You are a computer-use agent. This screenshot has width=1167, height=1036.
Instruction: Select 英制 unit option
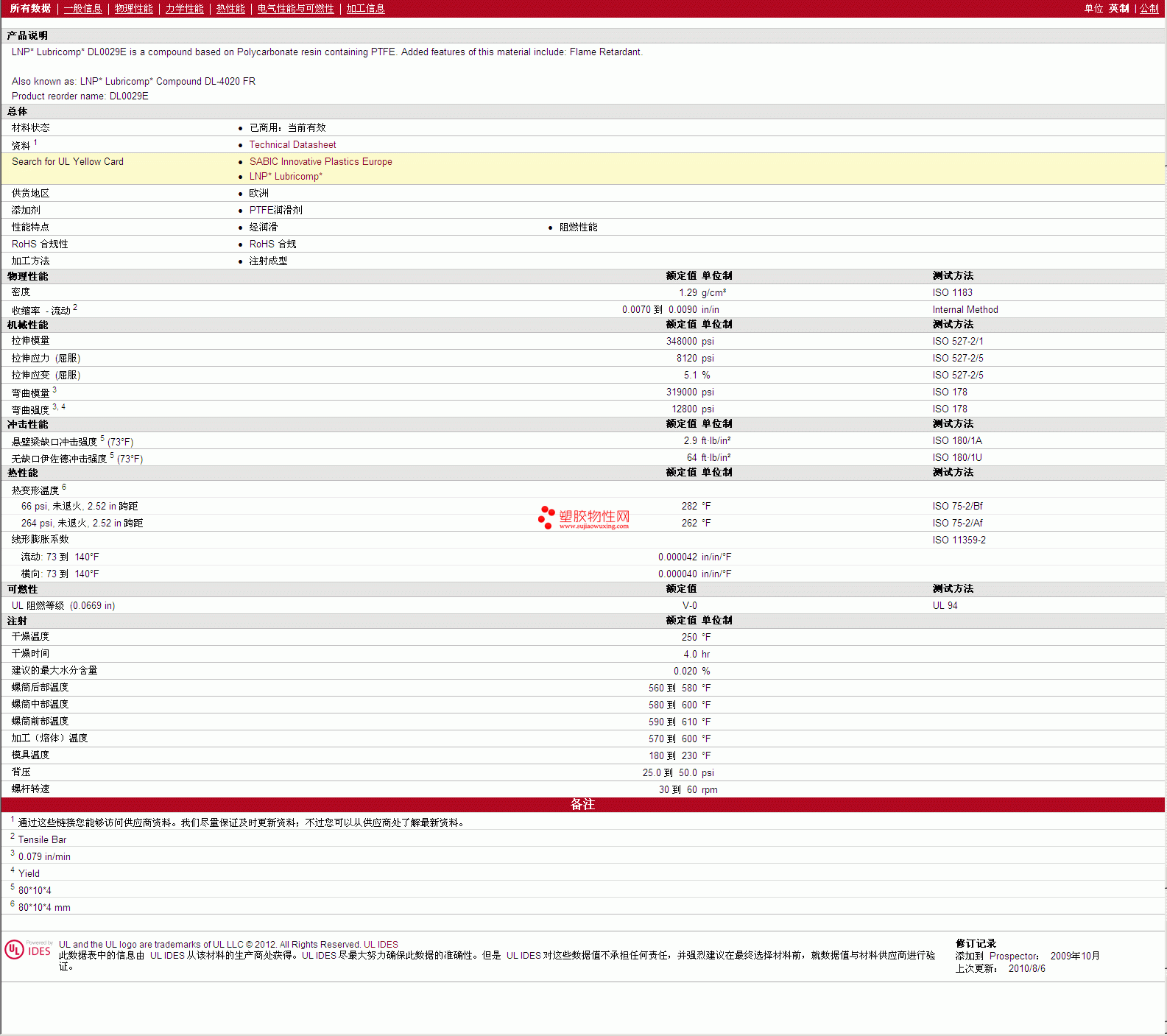pos(1118,8)
